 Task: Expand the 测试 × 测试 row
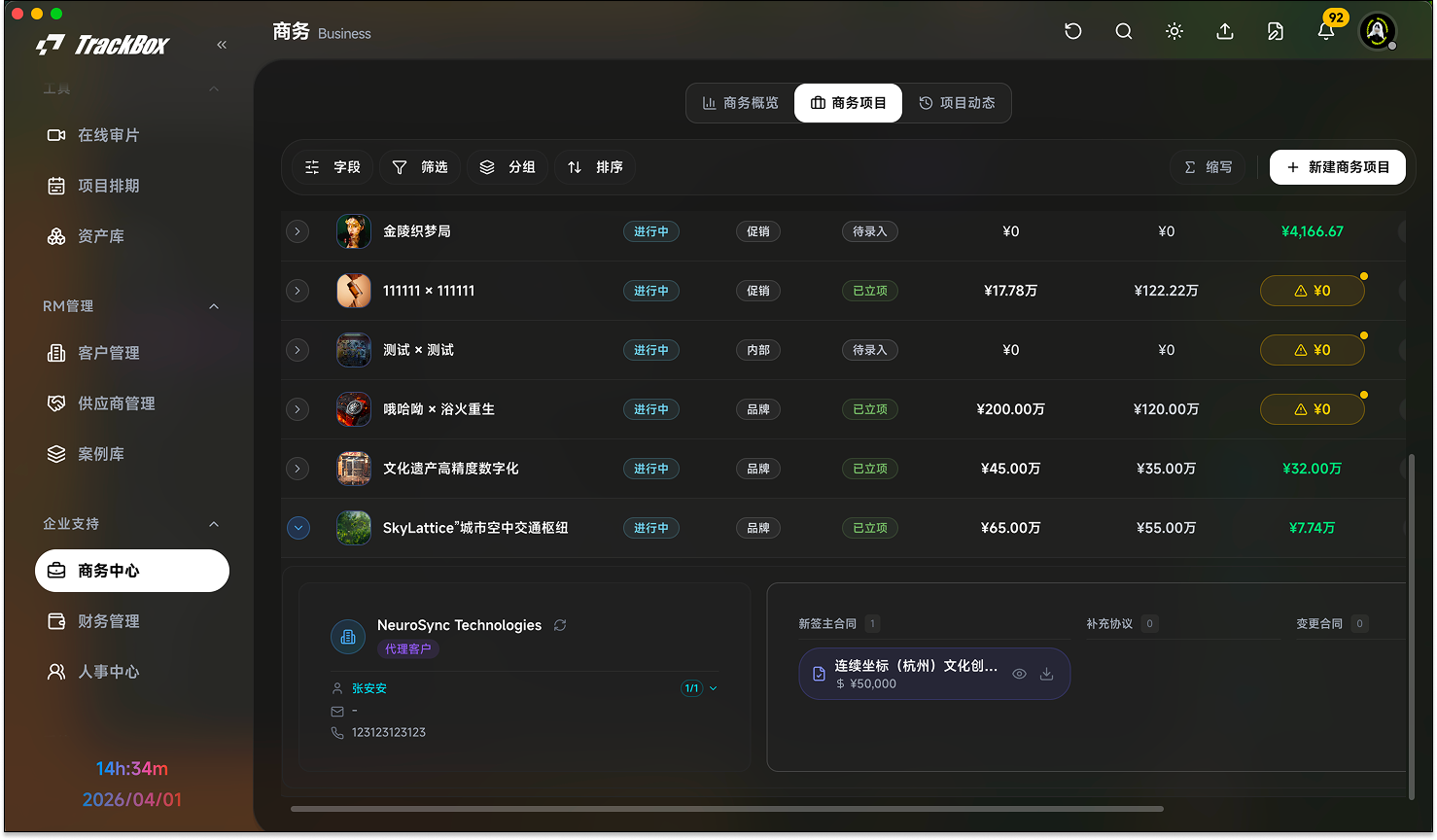[x=298, y=350]
